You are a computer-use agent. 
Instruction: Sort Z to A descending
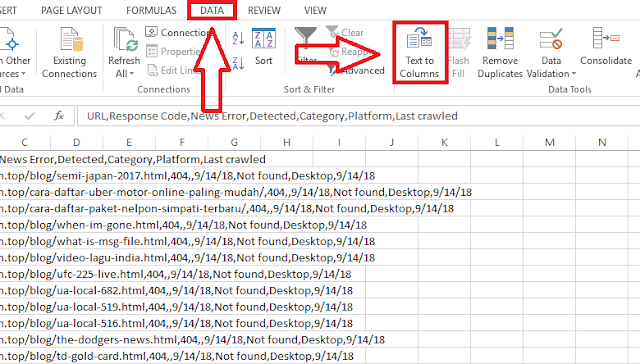tap(238, 64)
